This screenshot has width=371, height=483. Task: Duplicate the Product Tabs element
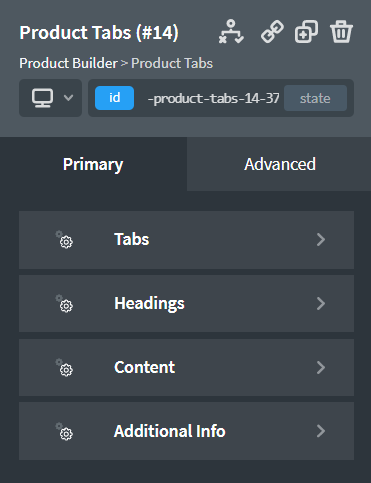coord(306,32)
